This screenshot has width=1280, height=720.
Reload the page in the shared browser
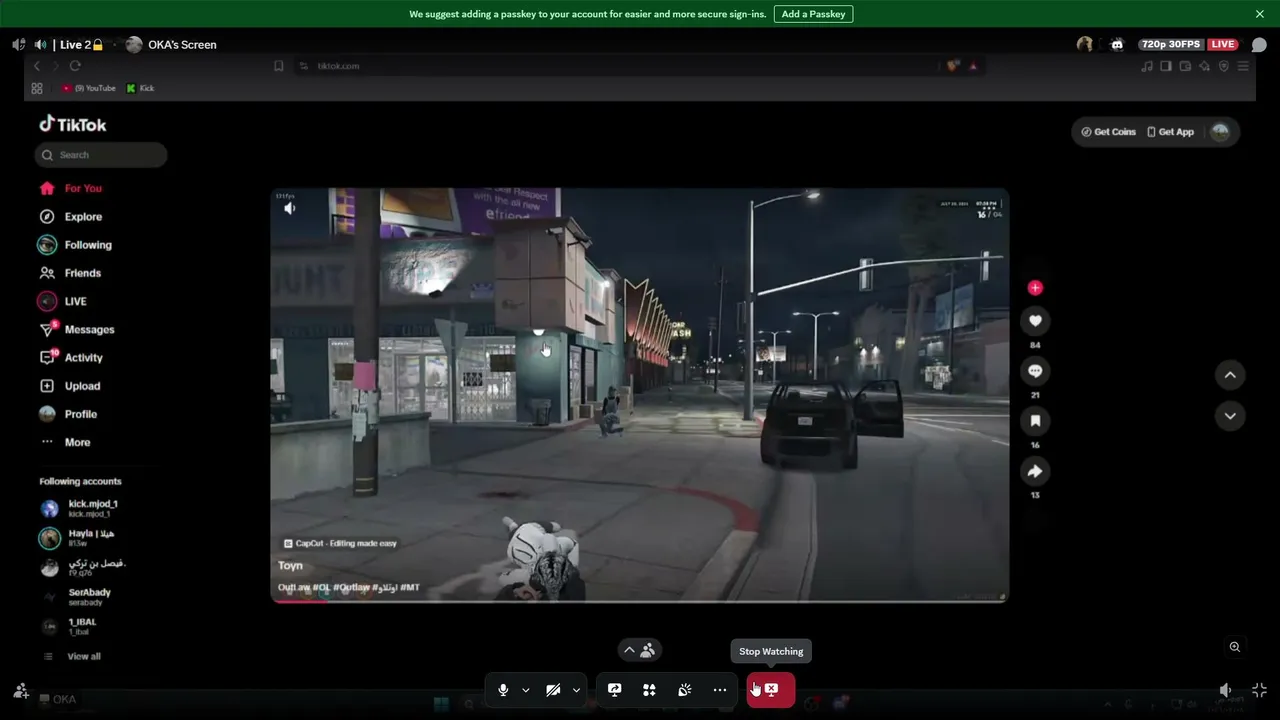[x=75, y=66]
